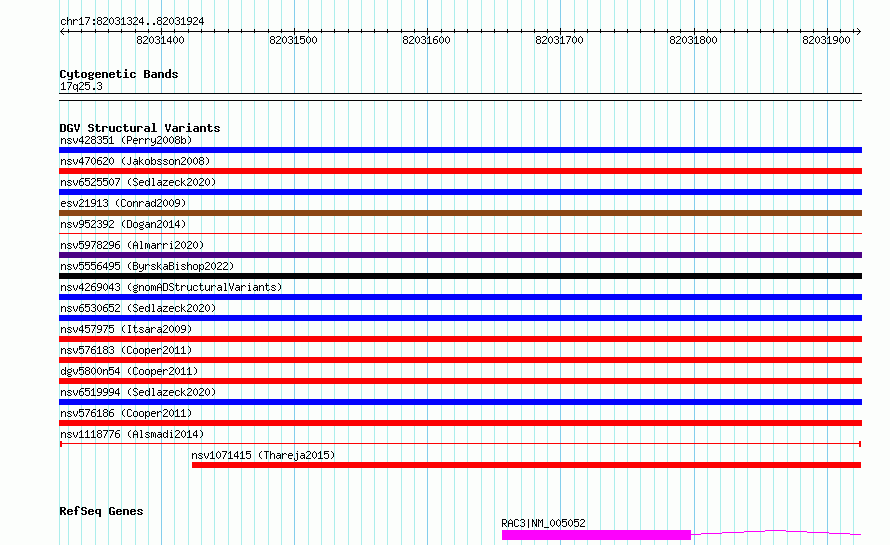This screenshot has width=890, height=545.
Task: Click ruler position 82031700
Action: coord(560,40)
